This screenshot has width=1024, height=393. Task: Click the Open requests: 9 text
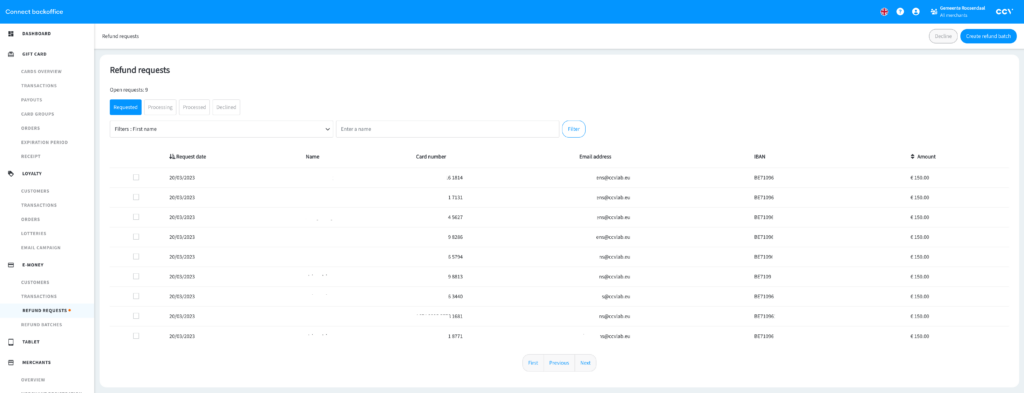[129, 89]
